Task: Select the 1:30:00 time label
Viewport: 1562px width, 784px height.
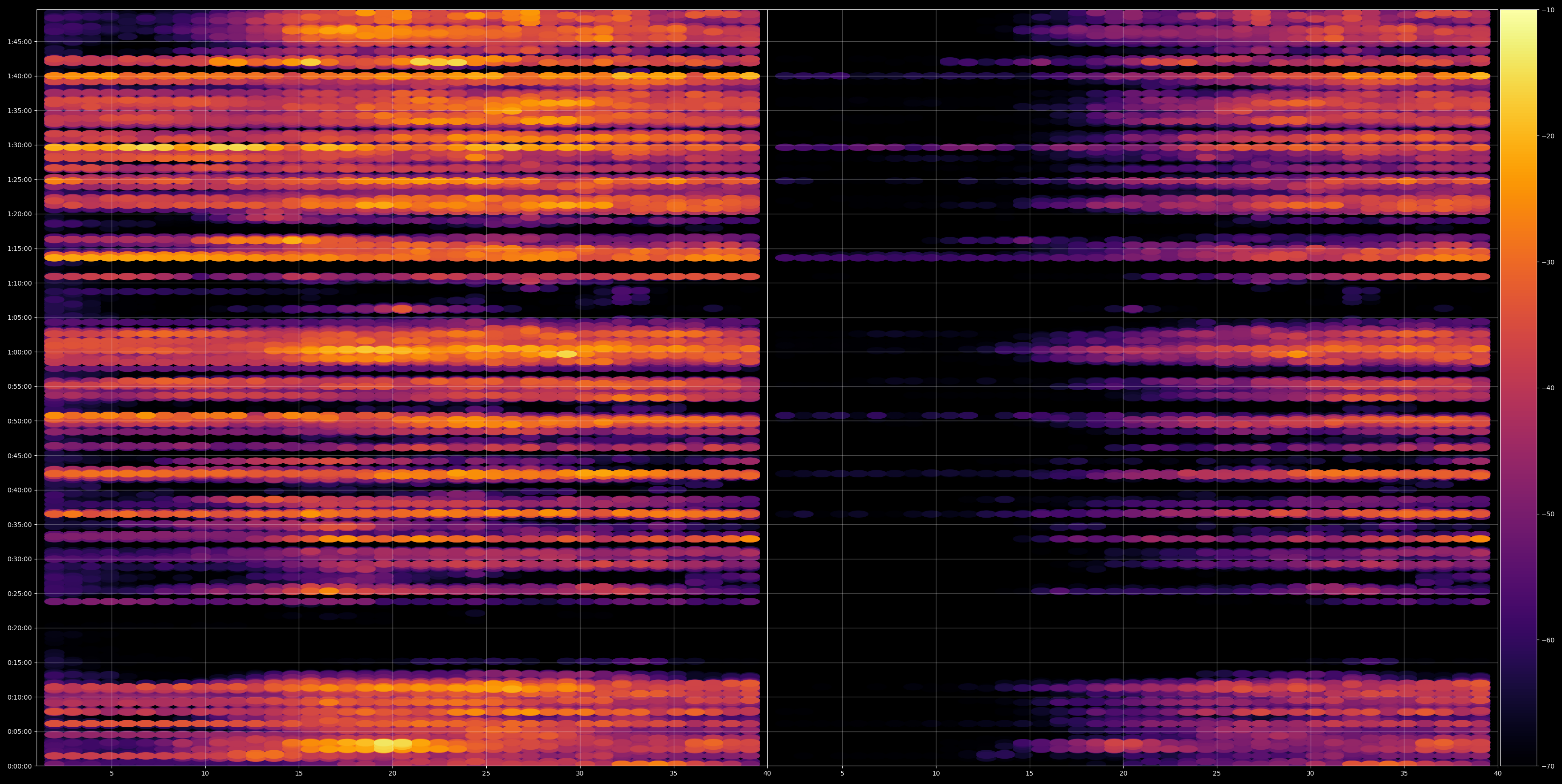Action: coord(19,145)
